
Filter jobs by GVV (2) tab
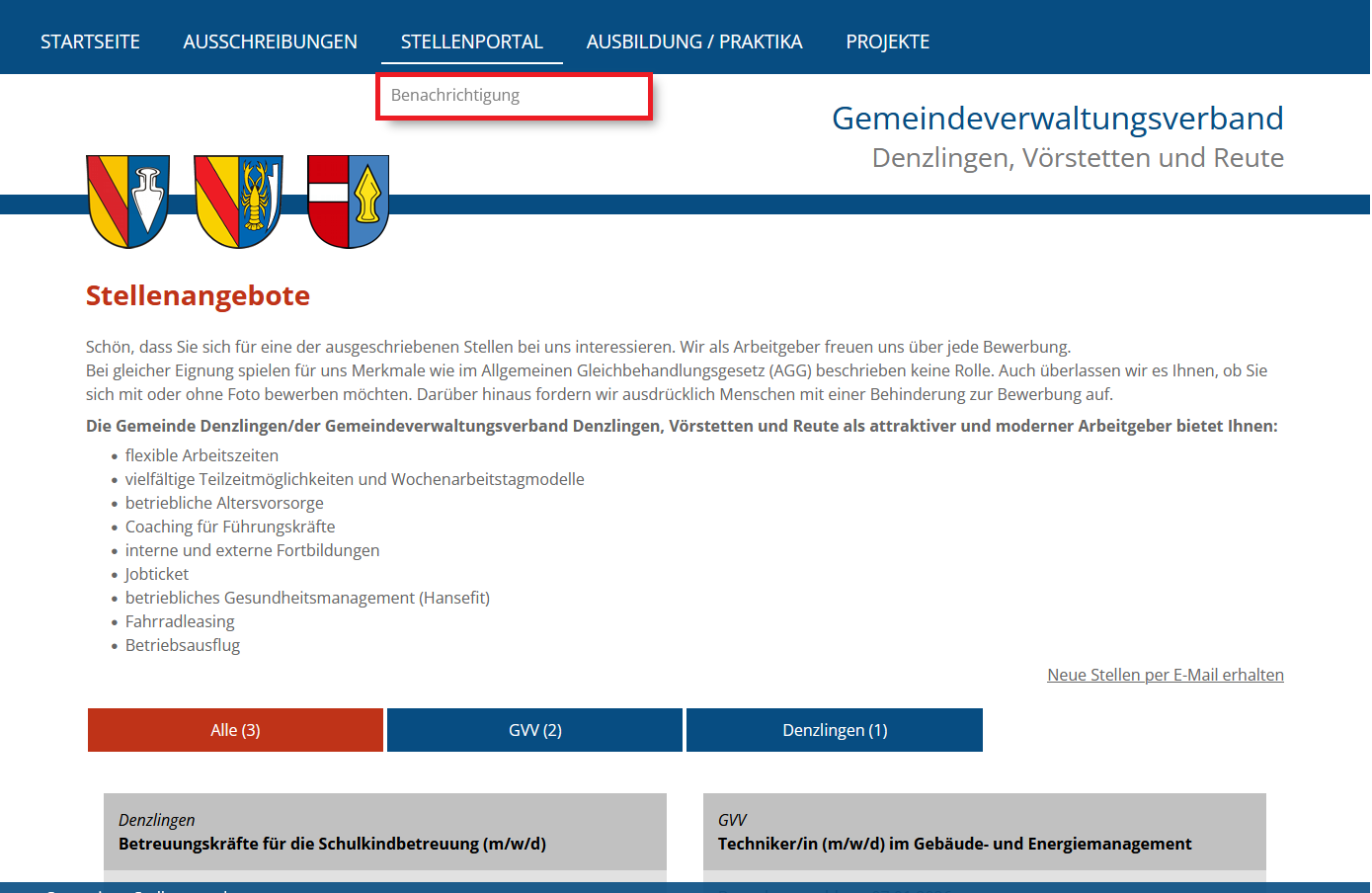pyautogui.click(x=534, y=730)
